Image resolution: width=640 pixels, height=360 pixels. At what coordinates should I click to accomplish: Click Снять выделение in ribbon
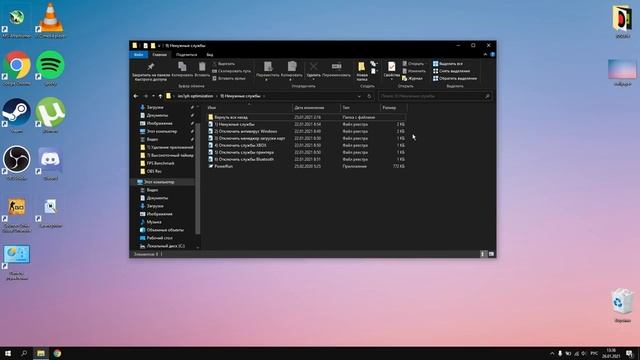[451, 71]
